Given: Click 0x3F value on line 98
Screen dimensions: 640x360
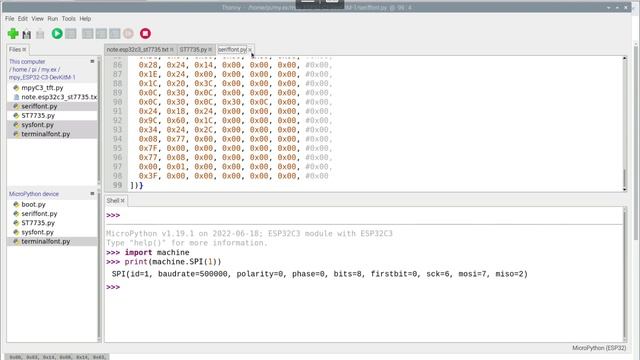Looking at the screenshot, I should coord(148,176).
